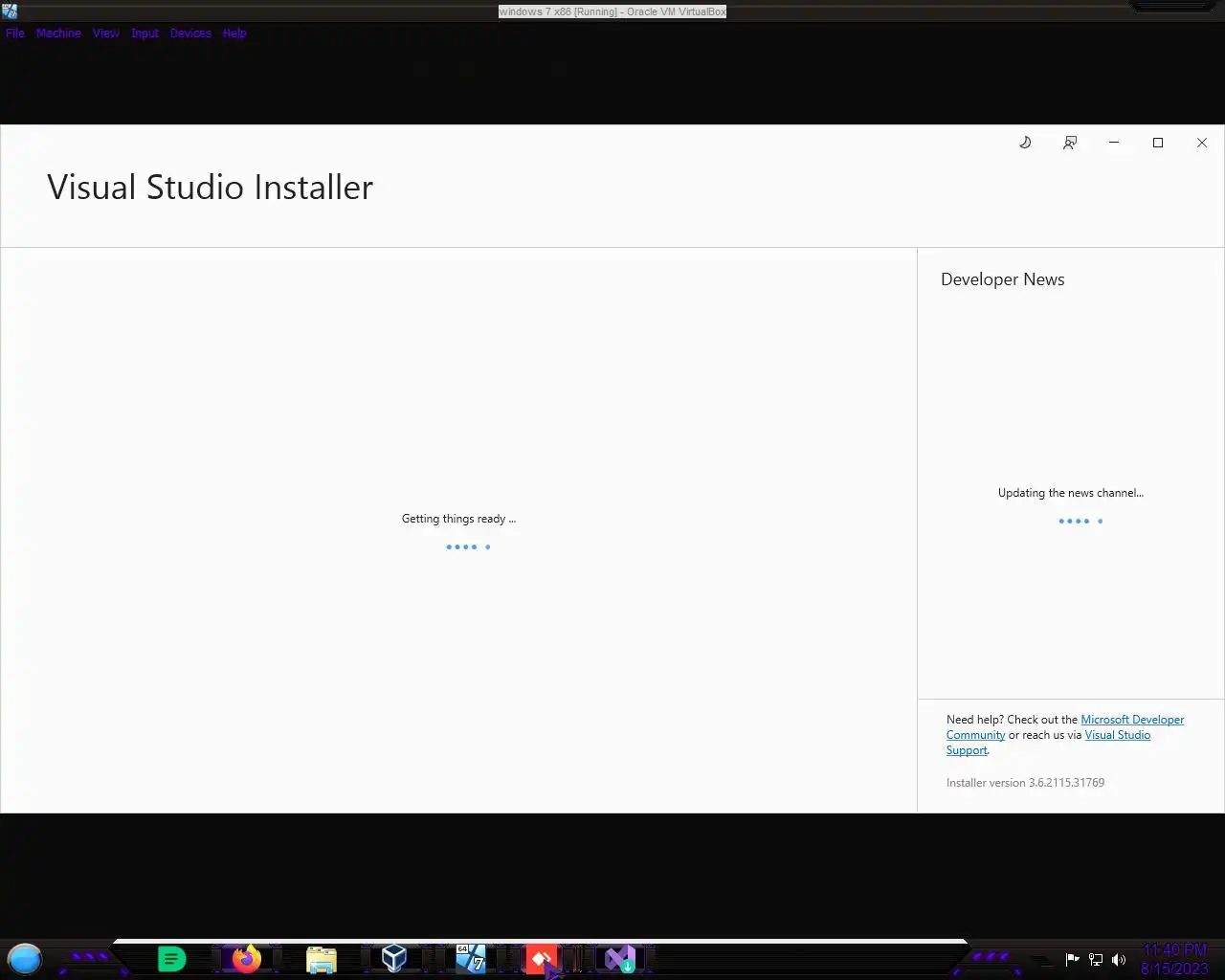Open the Help menu in VirtualBox
The height and width of the screenshot is (980, 1225).
pyautogui.click(x=234, y=33)
